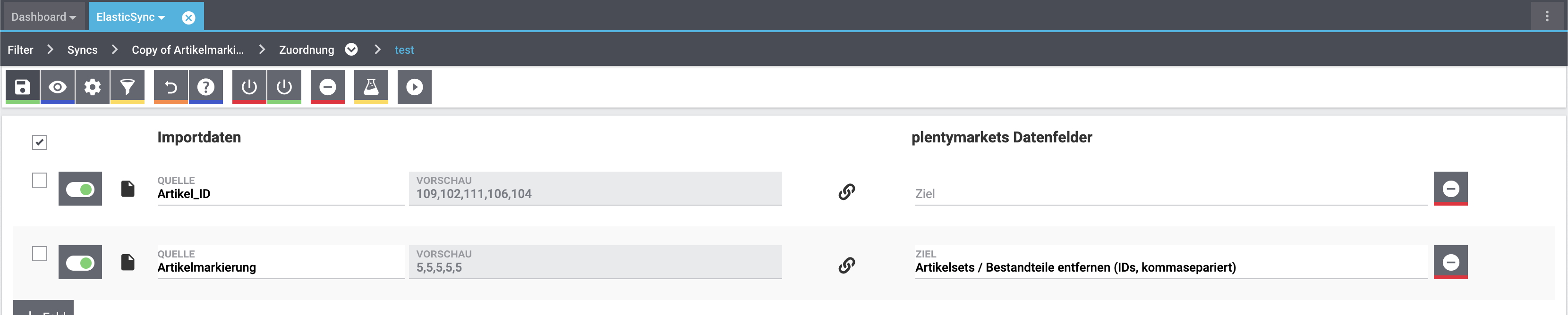Open preview with the eye icon

point(58,87)
